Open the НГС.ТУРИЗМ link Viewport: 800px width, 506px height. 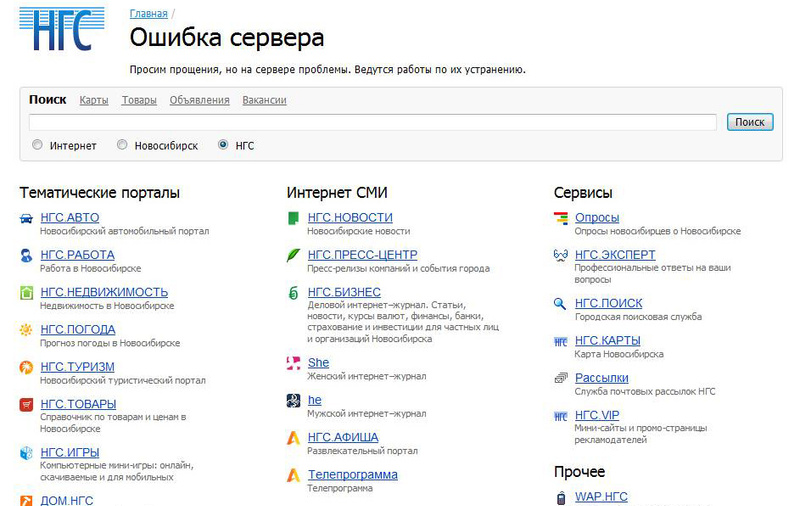click(x=78, y=367)
